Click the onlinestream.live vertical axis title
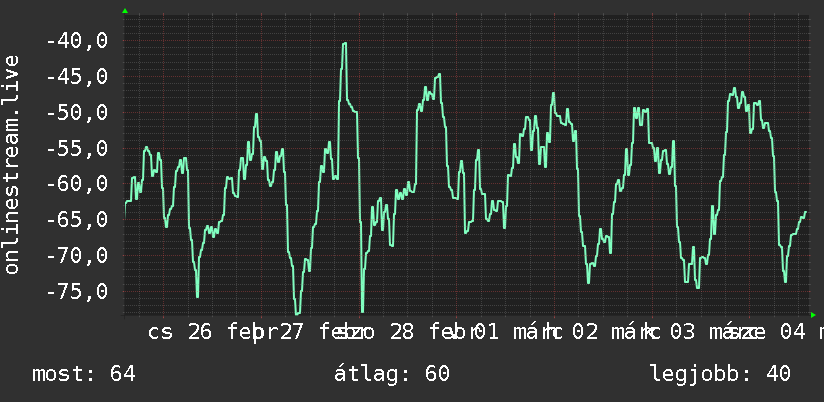 tap(11, 164)
